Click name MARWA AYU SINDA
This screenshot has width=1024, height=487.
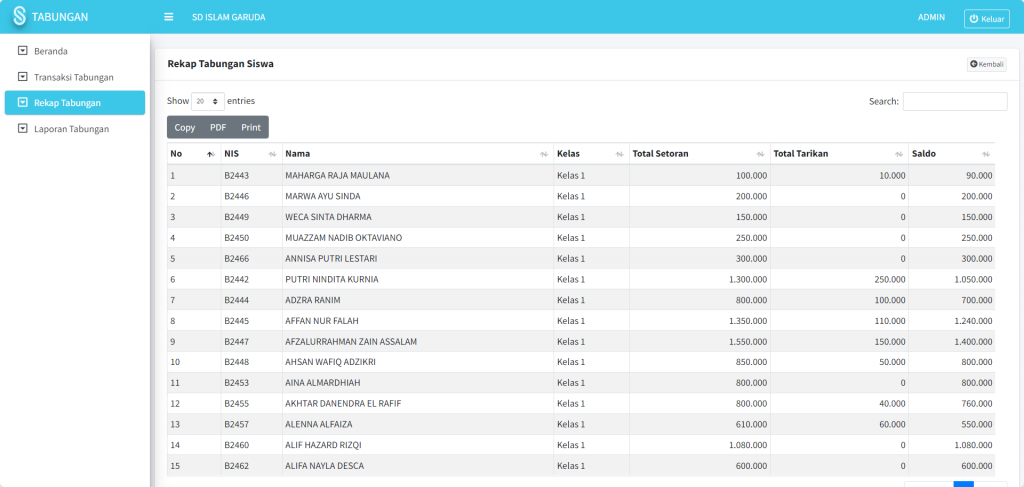tap(323, 196)
